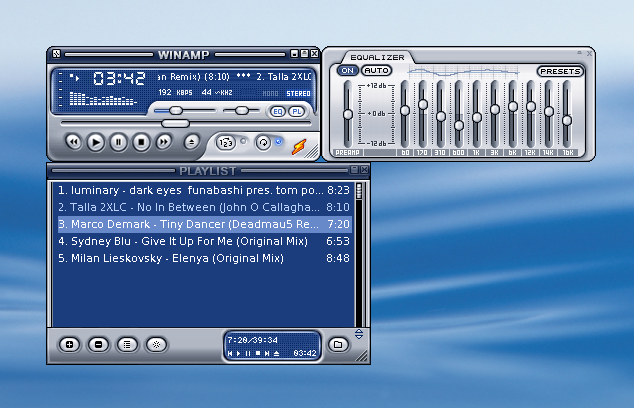
Task: Select track 3 Marco Demark - Tiny Dancer
Action: (x=204, y=224)
